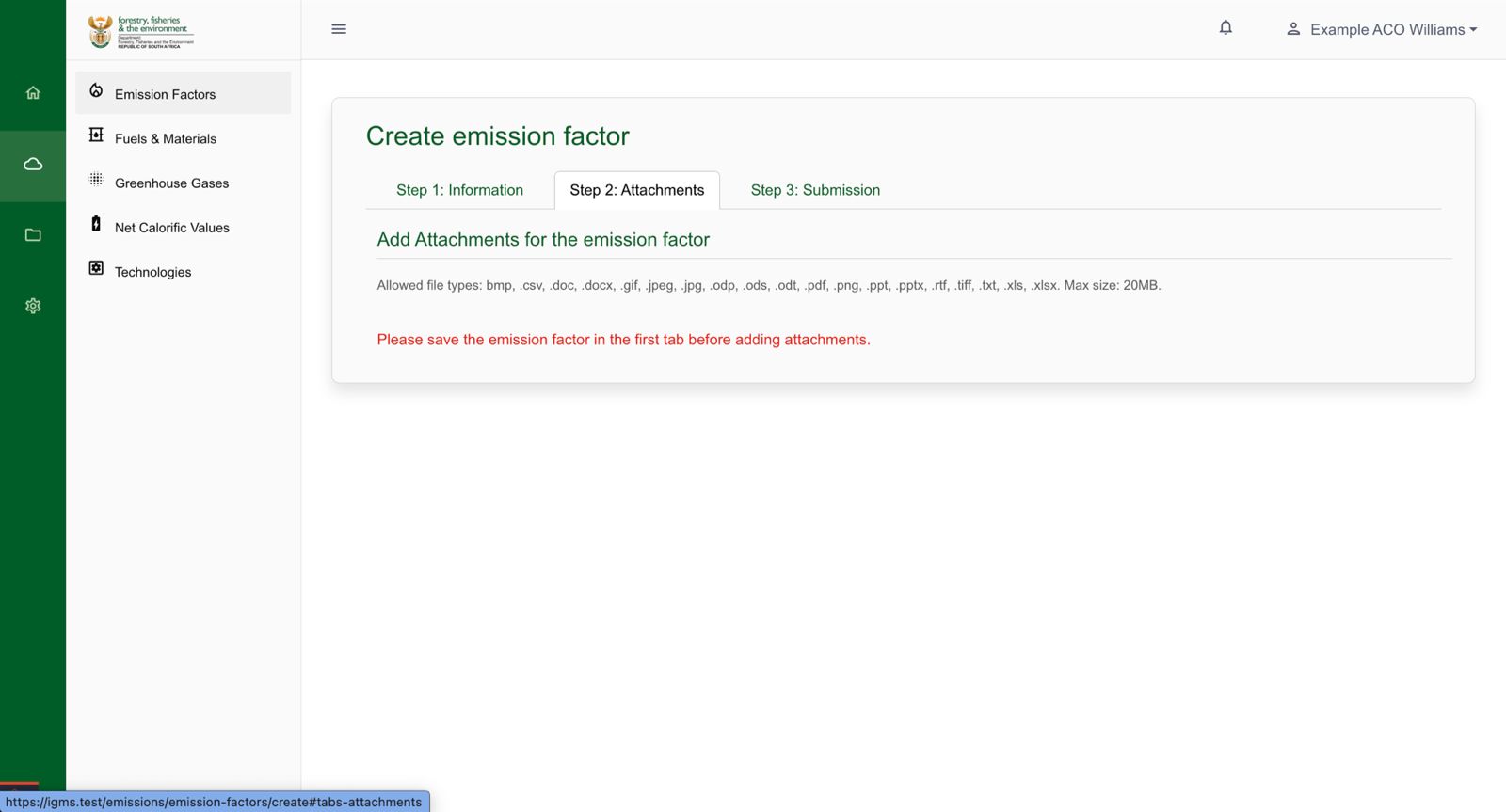Open the folder icon in green sidebar
Viewport: 1506px width, 812px height.
pos(33,235)
